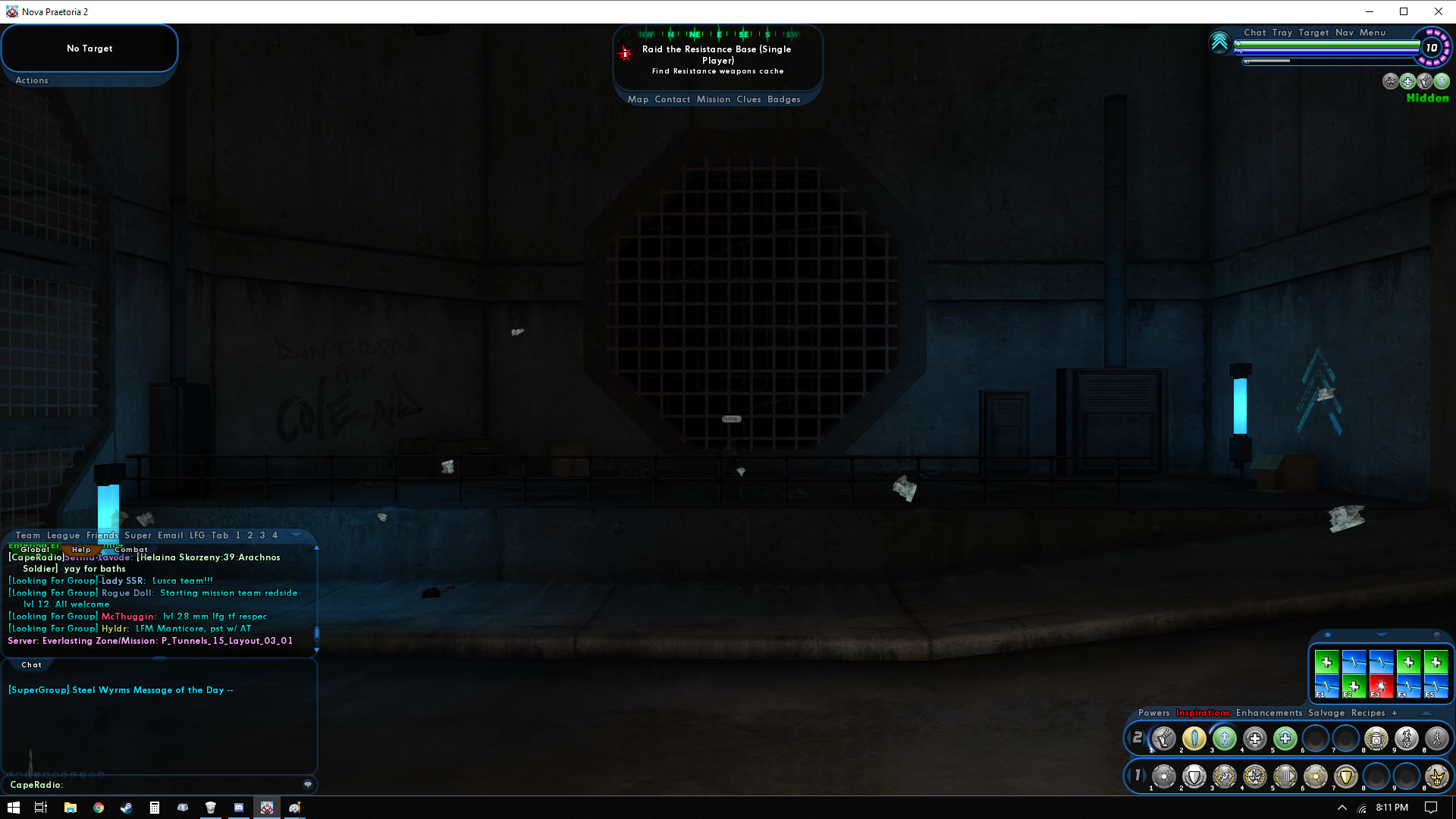
Task: Open Steam from the Windows taskbar
Action: click(x=127, y=808)
